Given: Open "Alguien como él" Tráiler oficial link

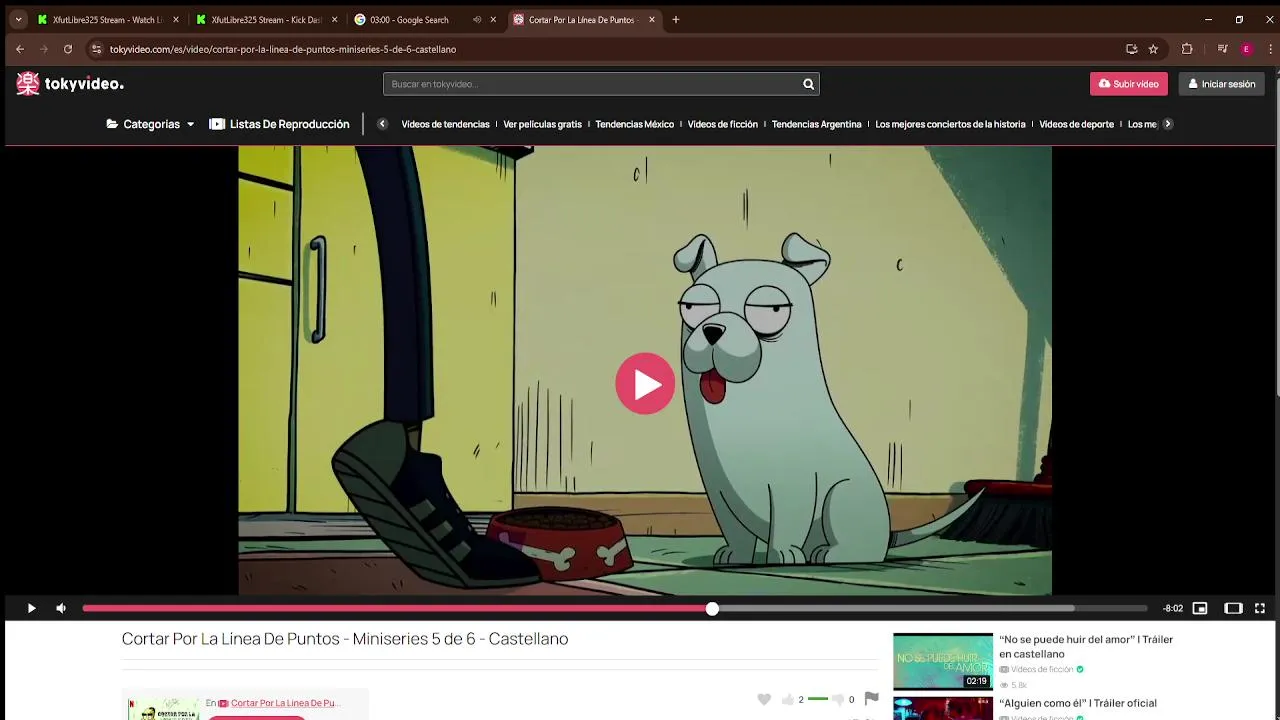Looking at the screenshot, I should point(1078,703).
